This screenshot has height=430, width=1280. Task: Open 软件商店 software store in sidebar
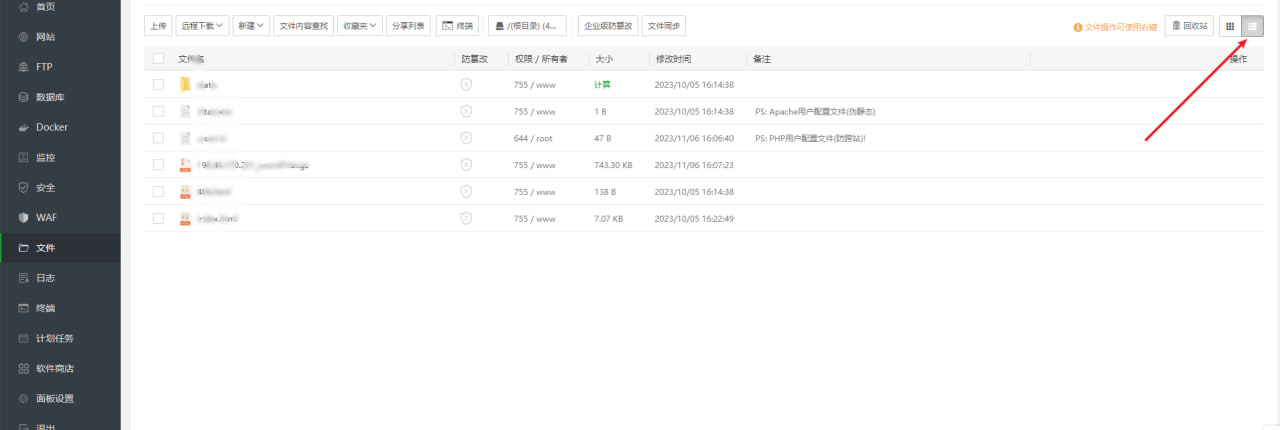(60, 368)
